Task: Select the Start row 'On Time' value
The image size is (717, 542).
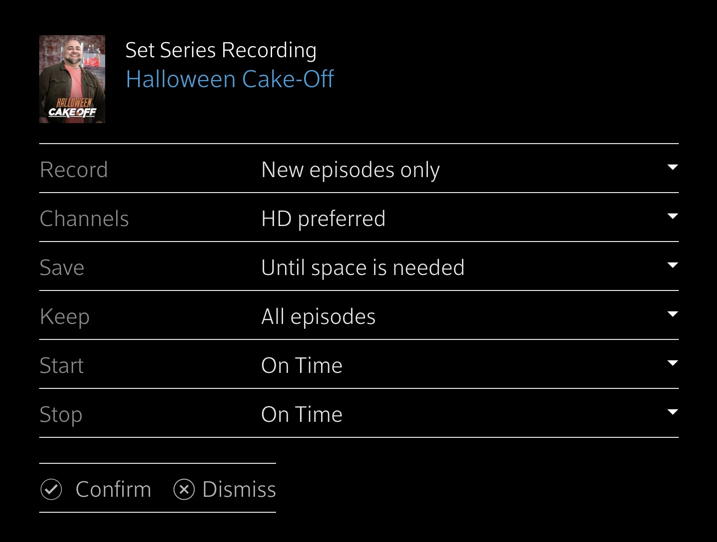Action: 302,365
